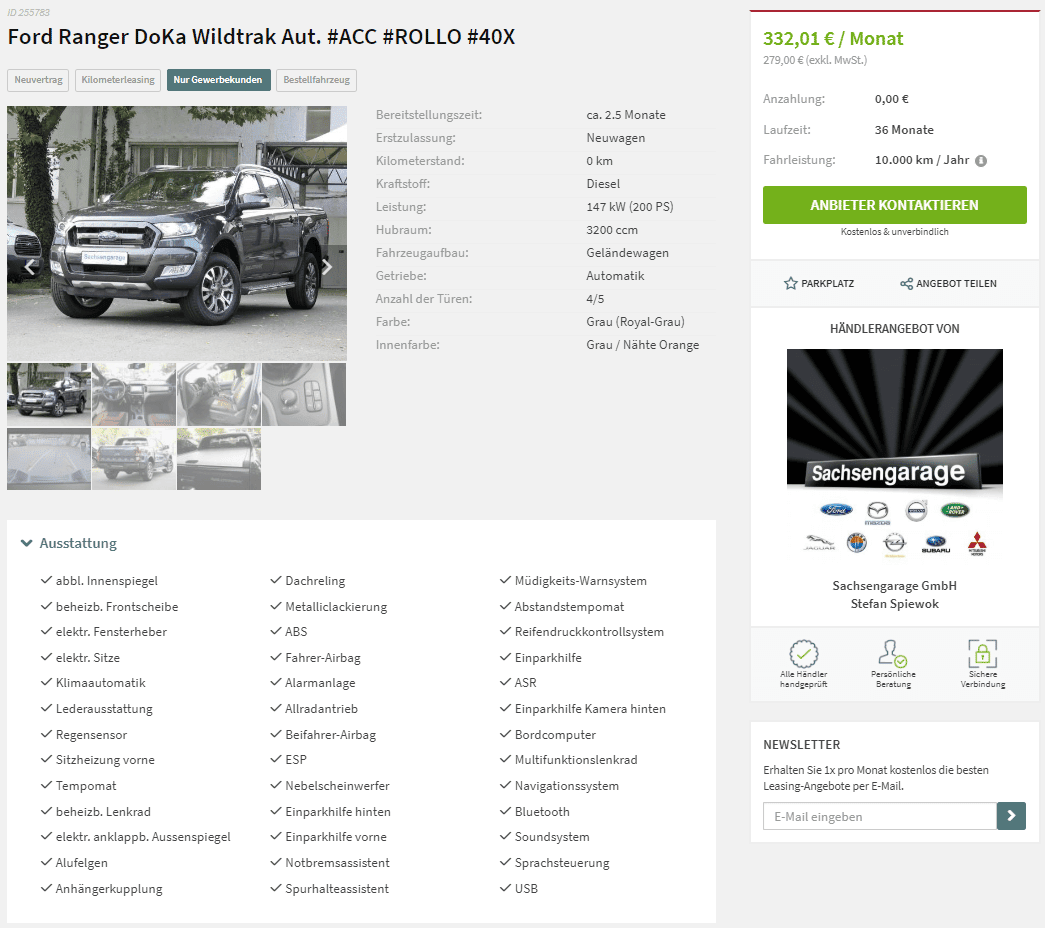Select the seats interior thumbnail
Screen dimensions: 1045x928
click(219, 394)
